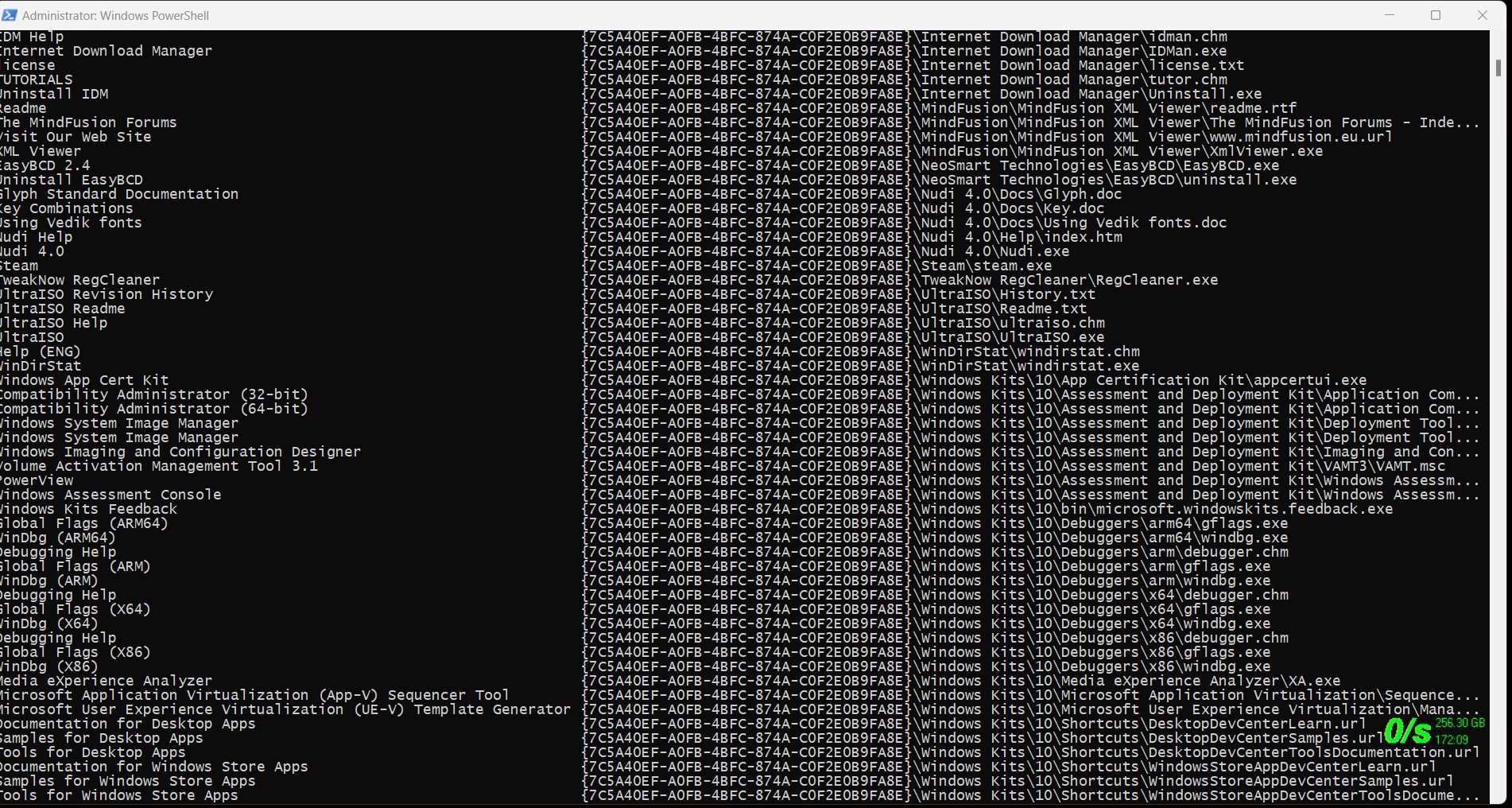Click the 'UltraISO Readme' entry

pos(62,309)
